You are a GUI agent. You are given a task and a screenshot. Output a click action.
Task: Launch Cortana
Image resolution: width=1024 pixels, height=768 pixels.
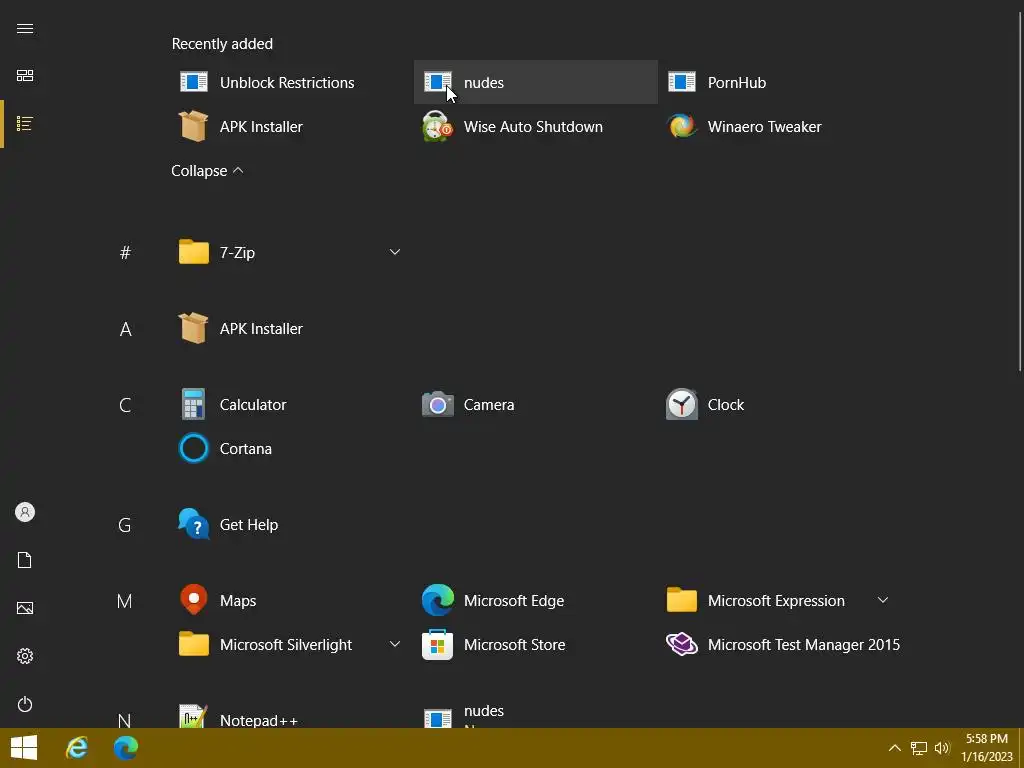292,449
